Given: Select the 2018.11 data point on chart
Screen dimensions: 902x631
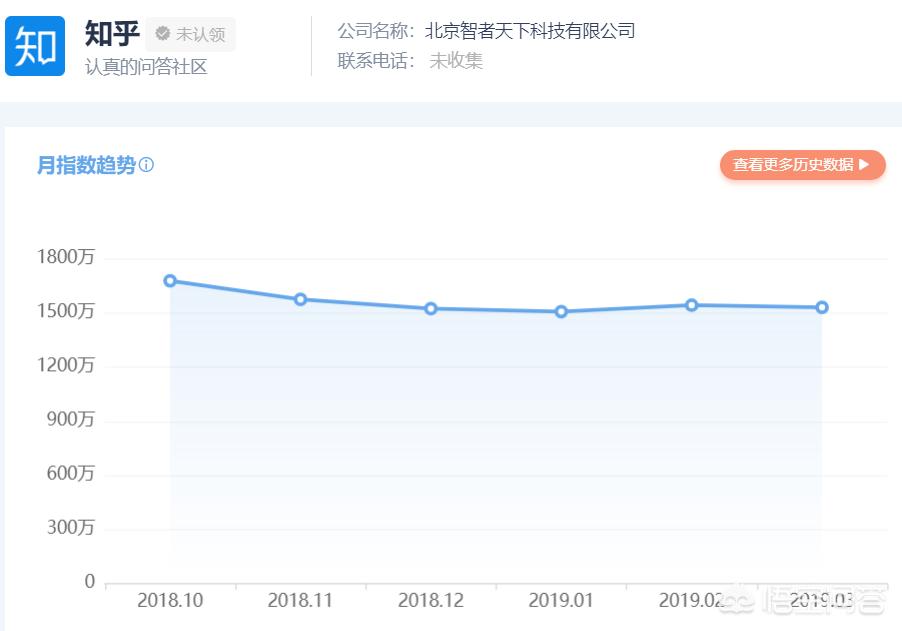Looking at the screenshot, I should (300, 299).
